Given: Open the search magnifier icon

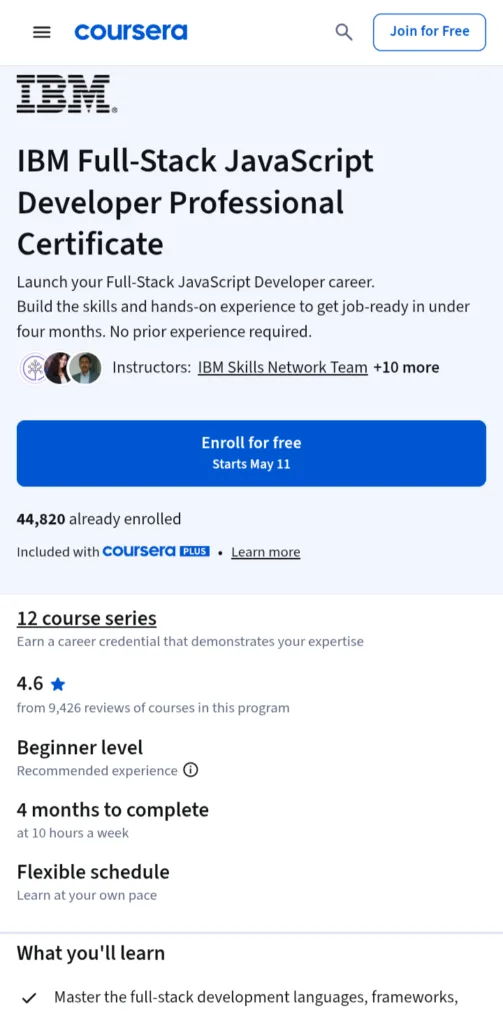Looking at the screenshot, I should click(344, 32).
